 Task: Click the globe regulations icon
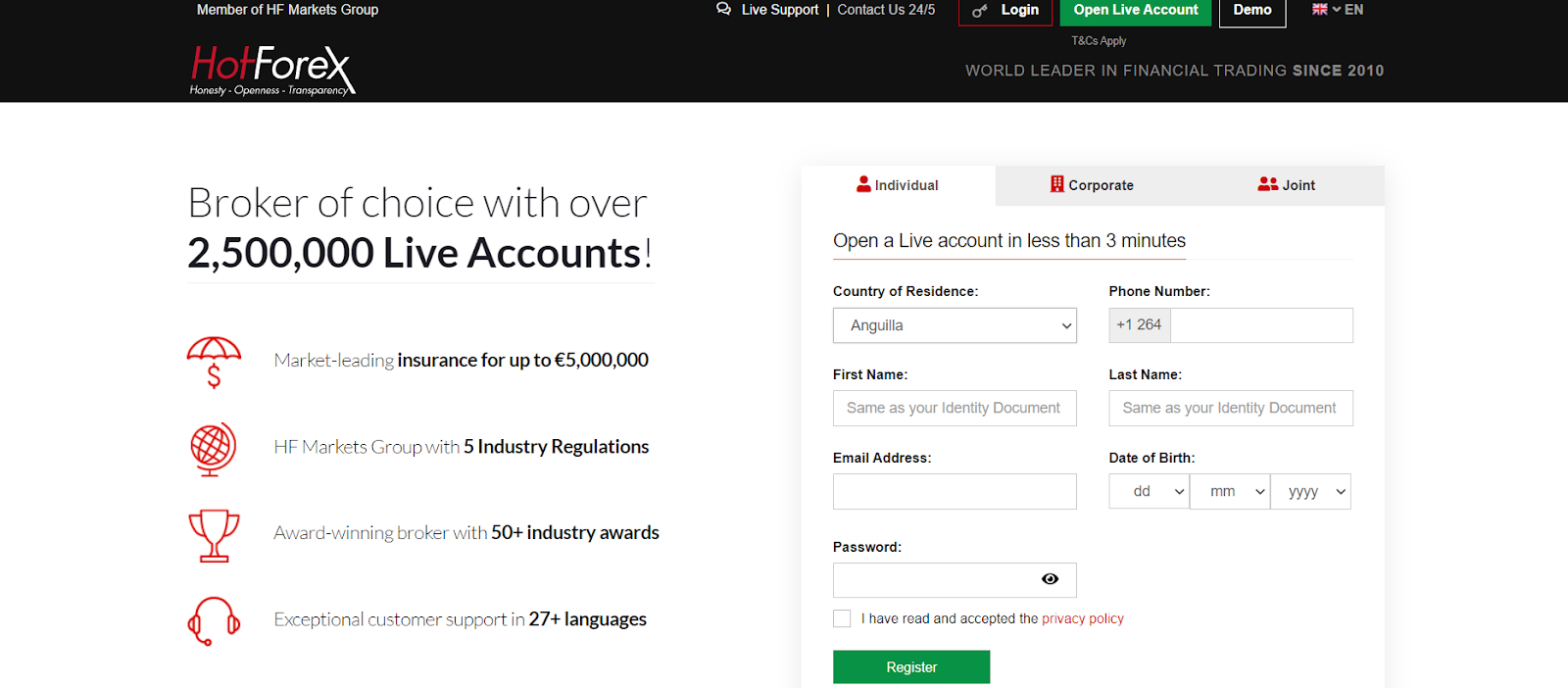[214, 449]
